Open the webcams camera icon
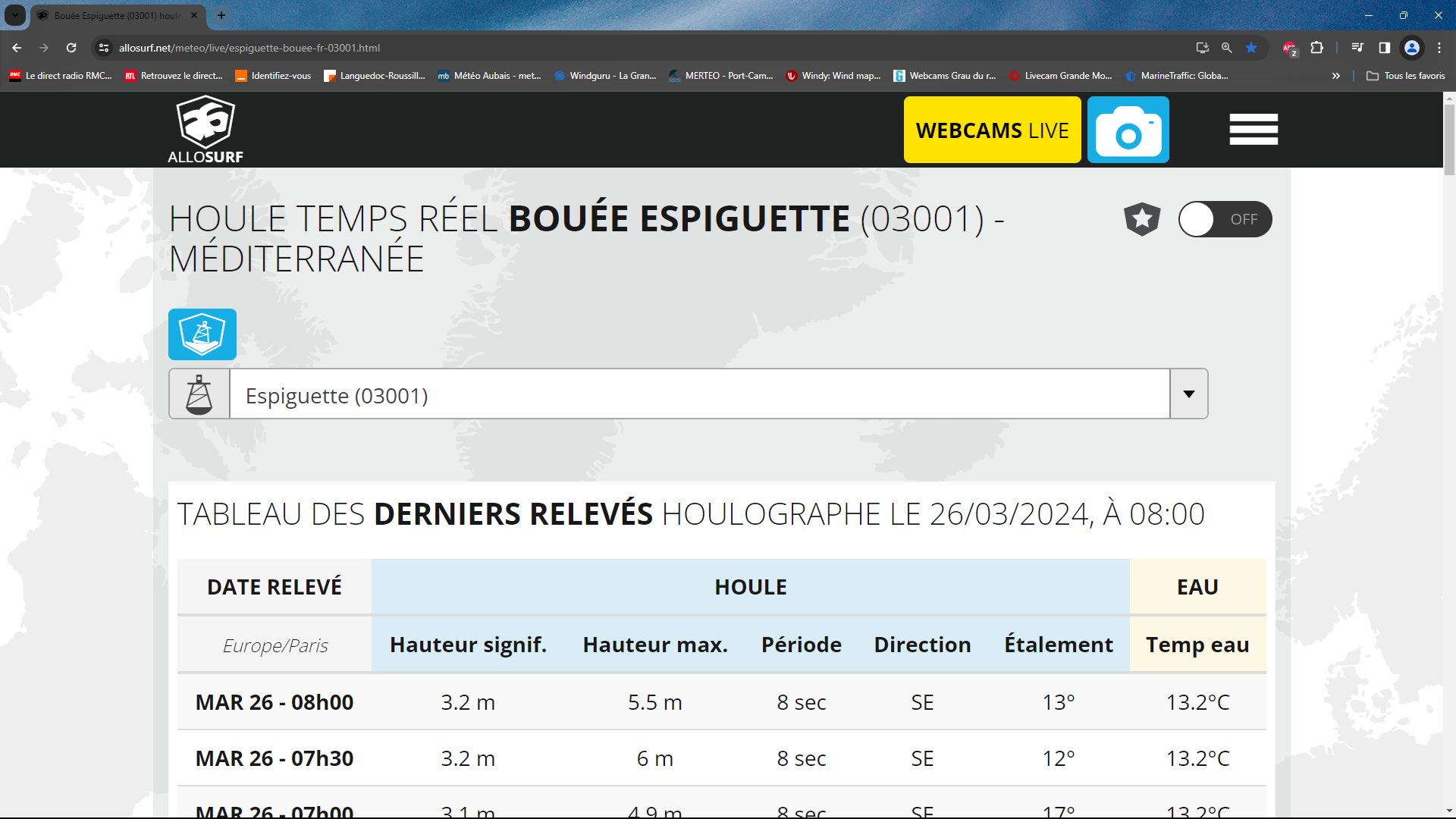Image resolution: width=1456 pixels, height=819 pixels. 1128,130
